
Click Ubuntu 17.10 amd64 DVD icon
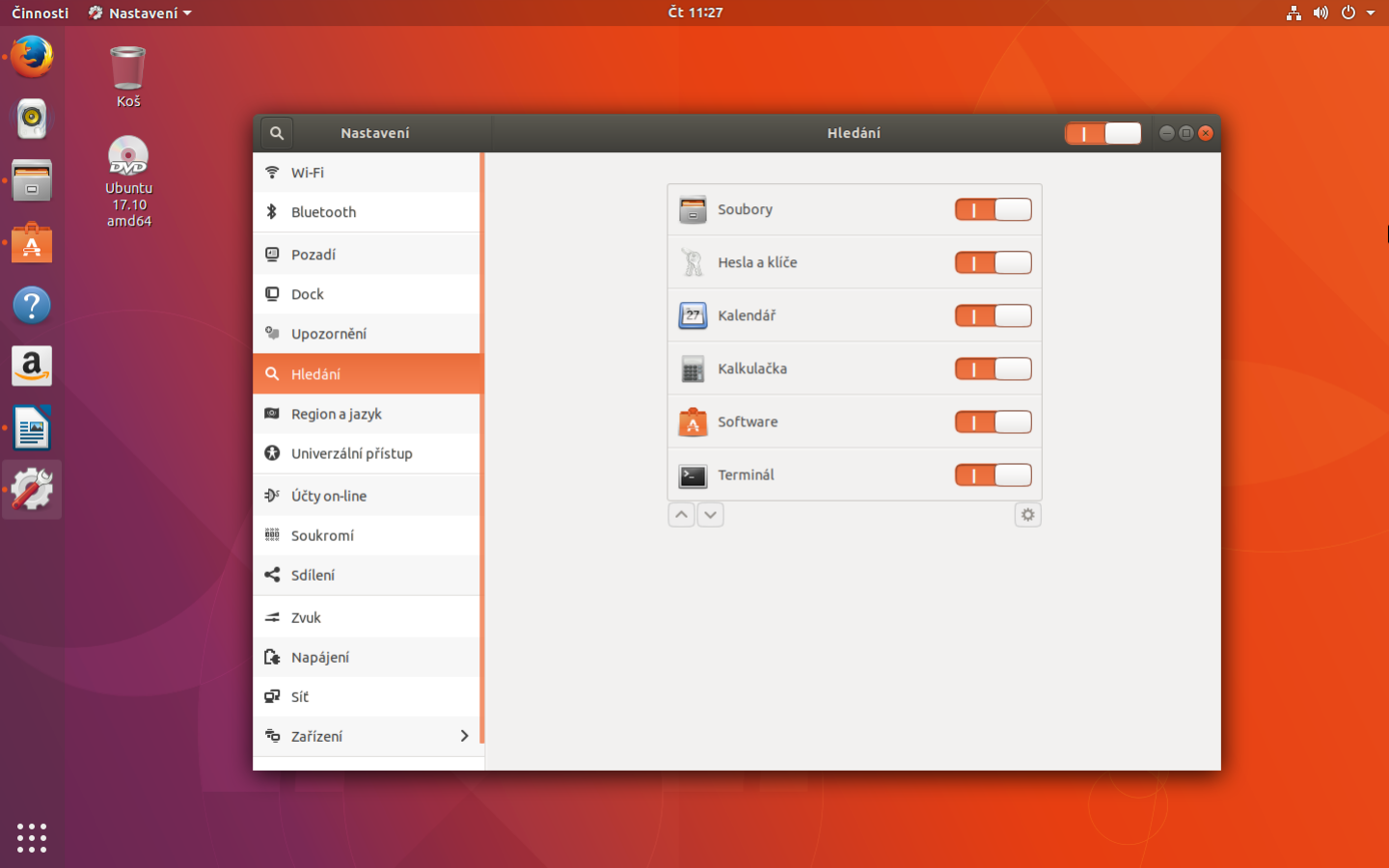coord(128,181)
